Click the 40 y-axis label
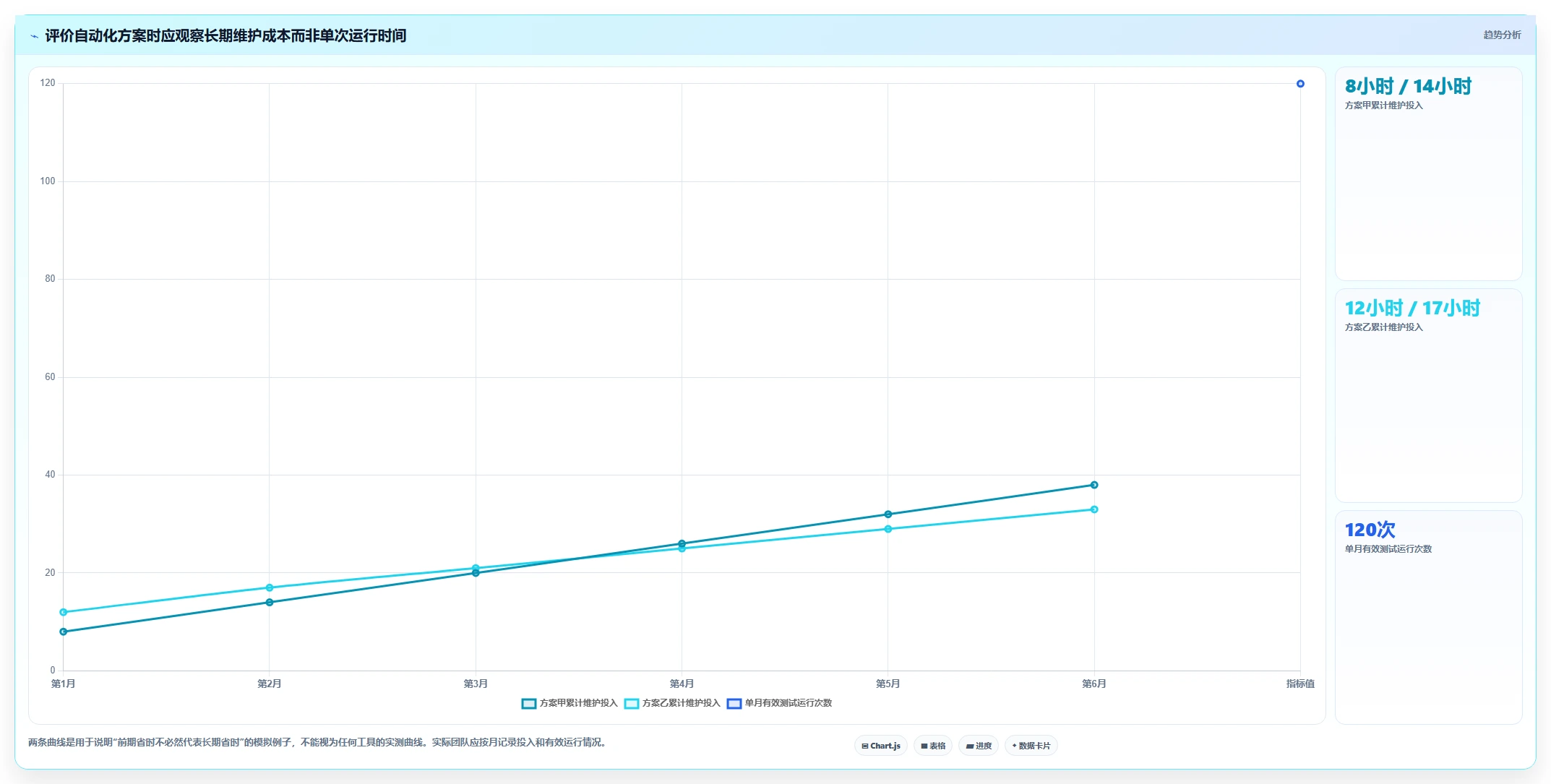This screenshot has height=784, width=1551. pos(50,475)
